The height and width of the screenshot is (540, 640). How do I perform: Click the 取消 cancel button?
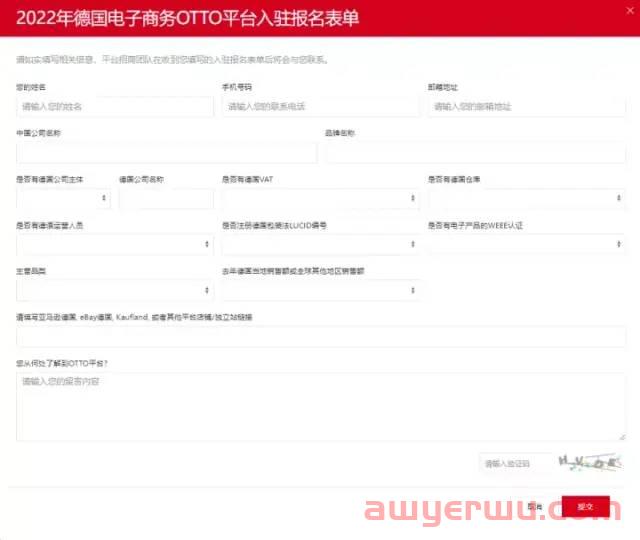click(535, 507)
